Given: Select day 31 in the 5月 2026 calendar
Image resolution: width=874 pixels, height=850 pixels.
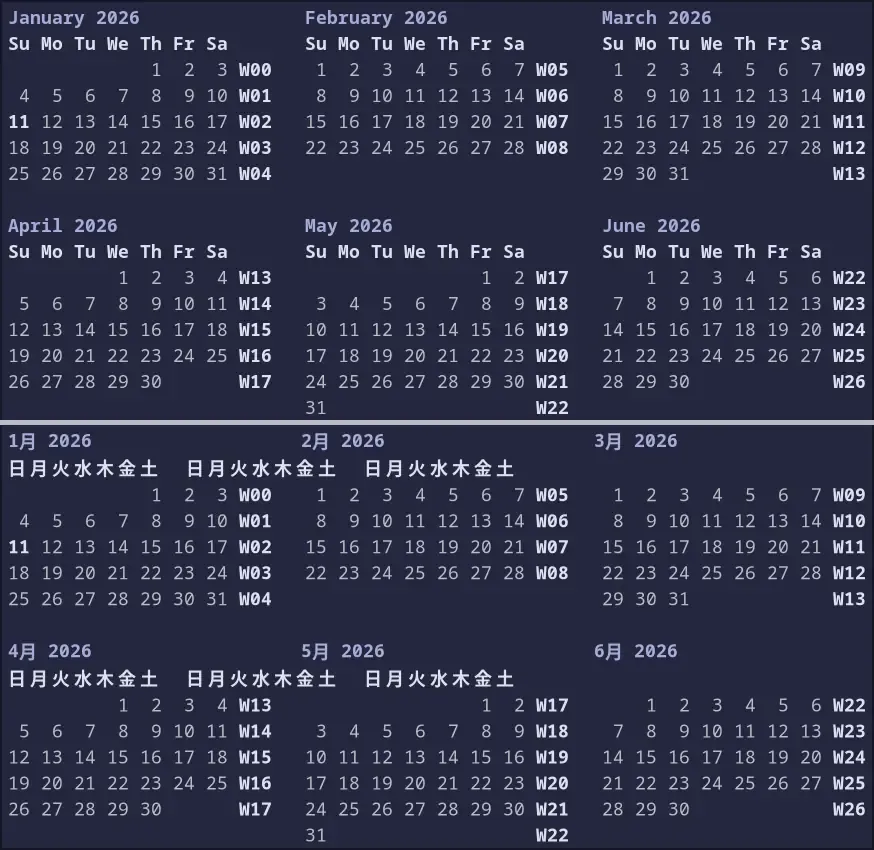Looking at the screenshot, I should (x=316, y=835).
